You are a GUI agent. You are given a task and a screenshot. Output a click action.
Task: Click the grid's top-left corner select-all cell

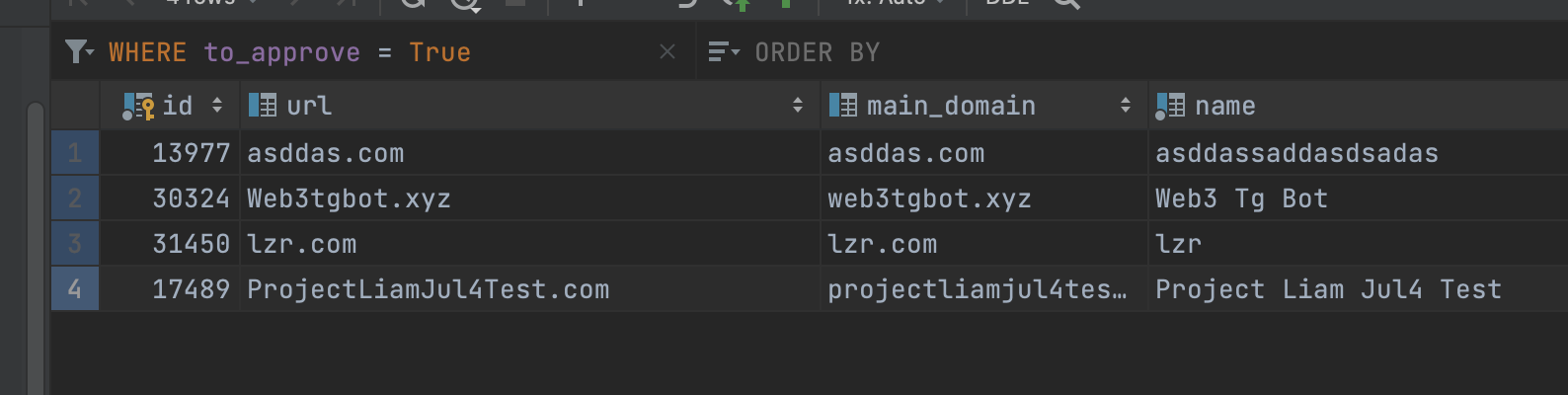(x=75, y=106)
